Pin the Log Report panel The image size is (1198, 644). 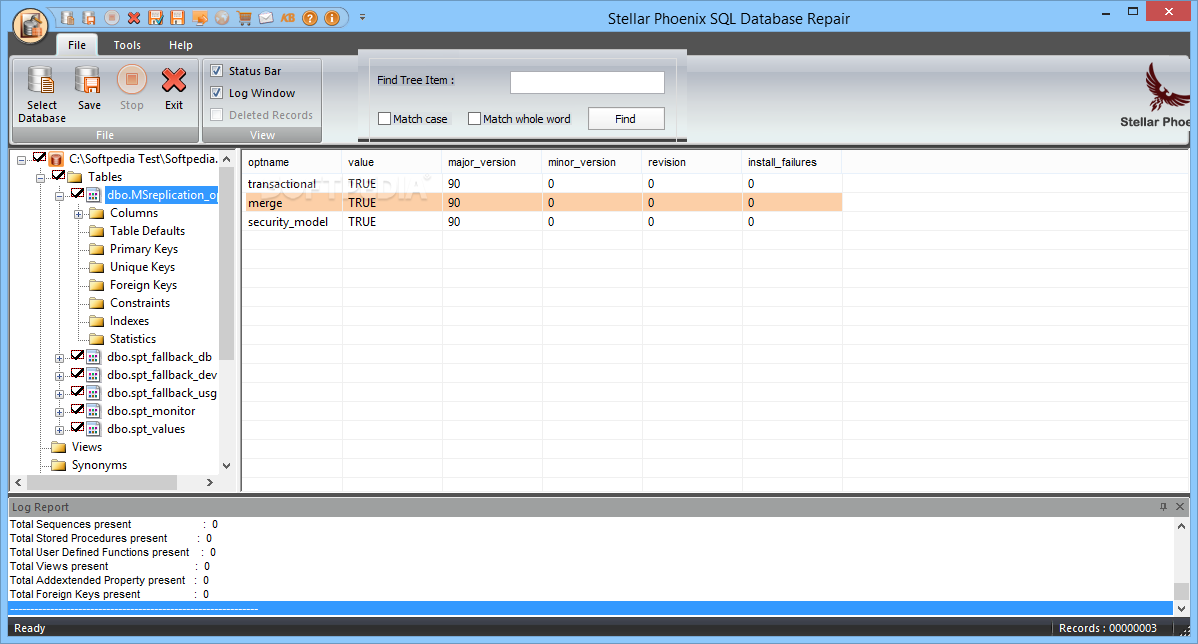point(1163,506)
